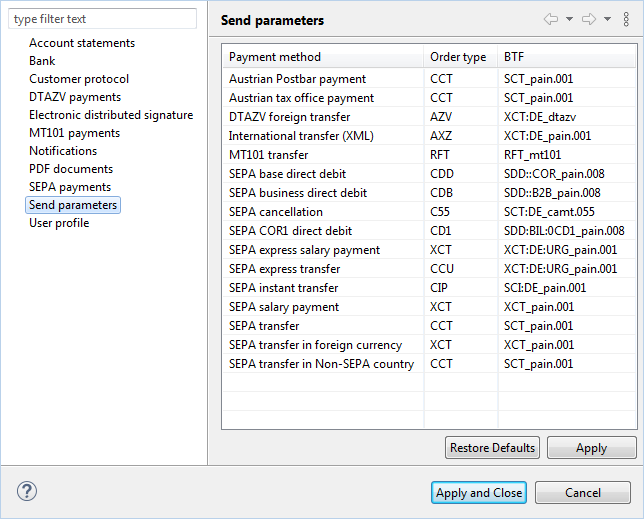Select SEPA transfer in Non-SEPA country row
The image size is (644, 519).
(429, 364)
